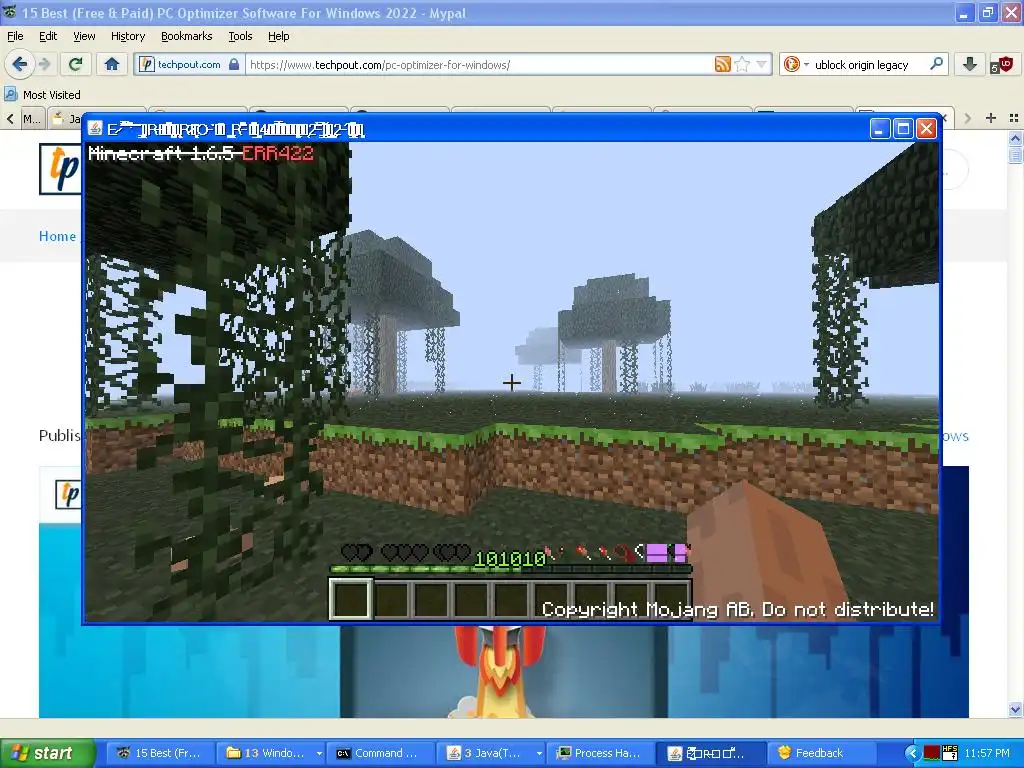Open the Downloads arrow button

pos(969,64)
